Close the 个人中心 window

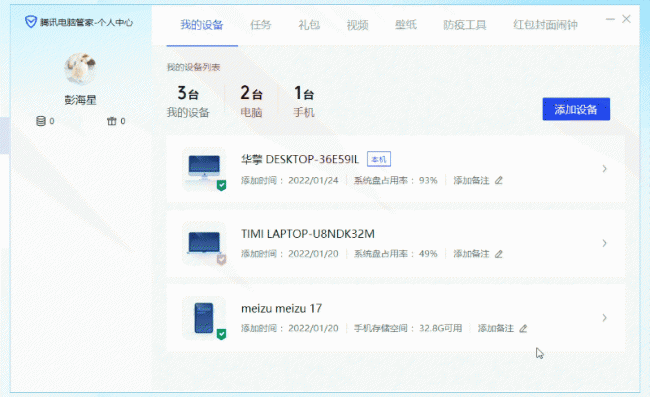tap(626, 19)
